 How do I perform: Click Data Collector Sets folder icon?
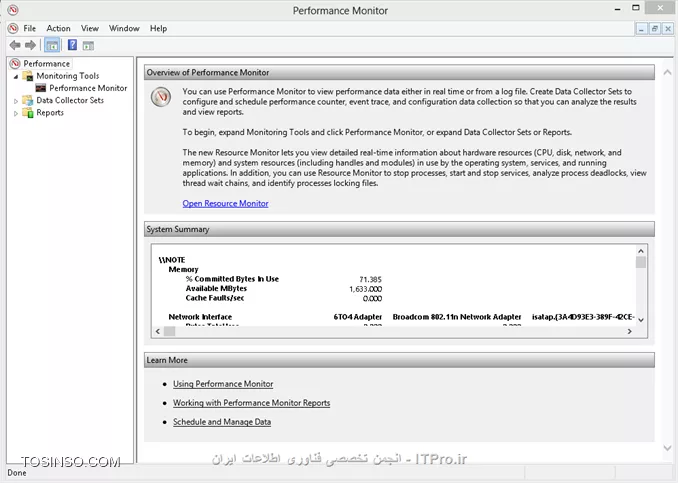(28, 100)
